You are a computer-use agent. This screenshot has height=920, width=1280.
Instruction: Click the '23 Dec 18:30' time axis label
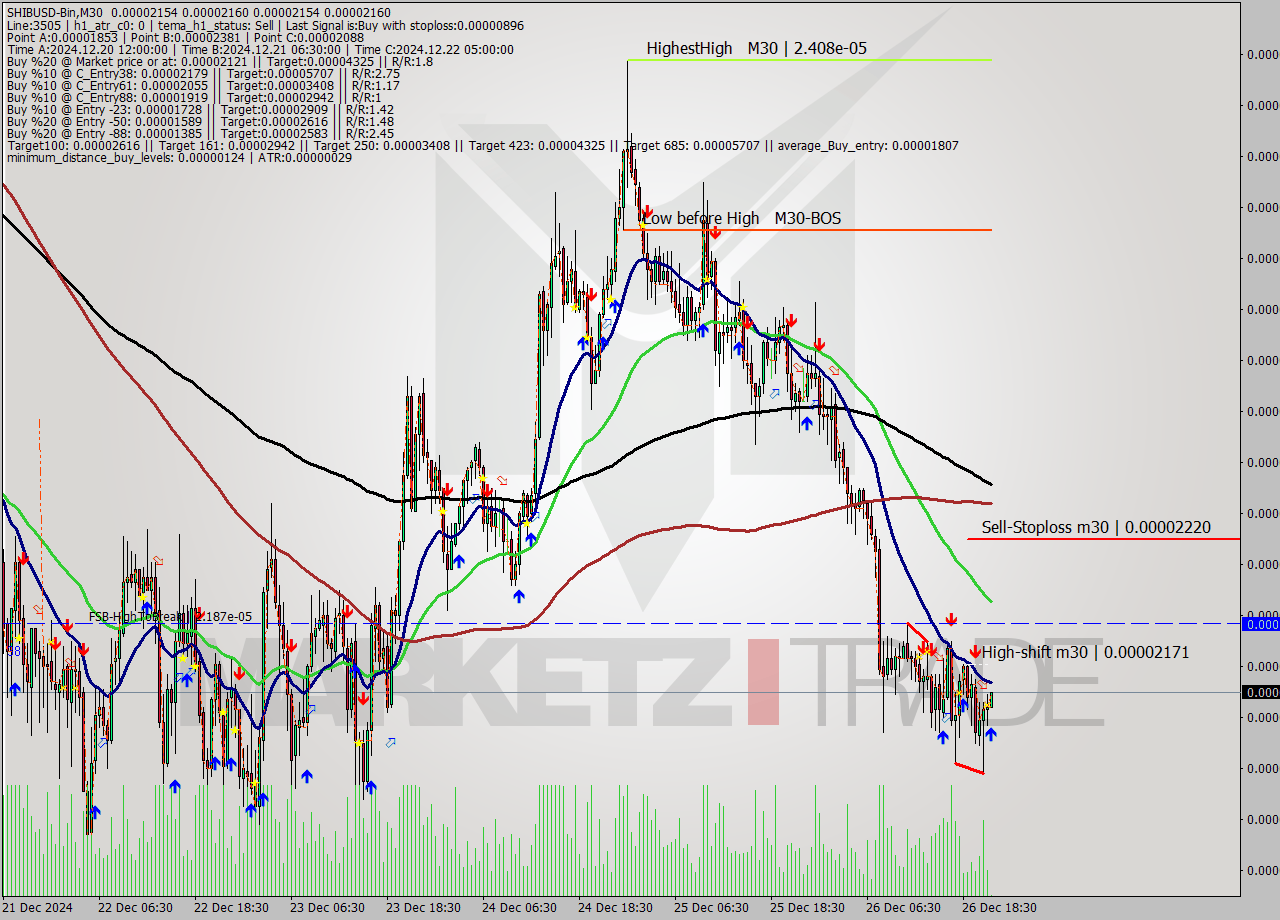pyautogui.click(x=422, y=908)
